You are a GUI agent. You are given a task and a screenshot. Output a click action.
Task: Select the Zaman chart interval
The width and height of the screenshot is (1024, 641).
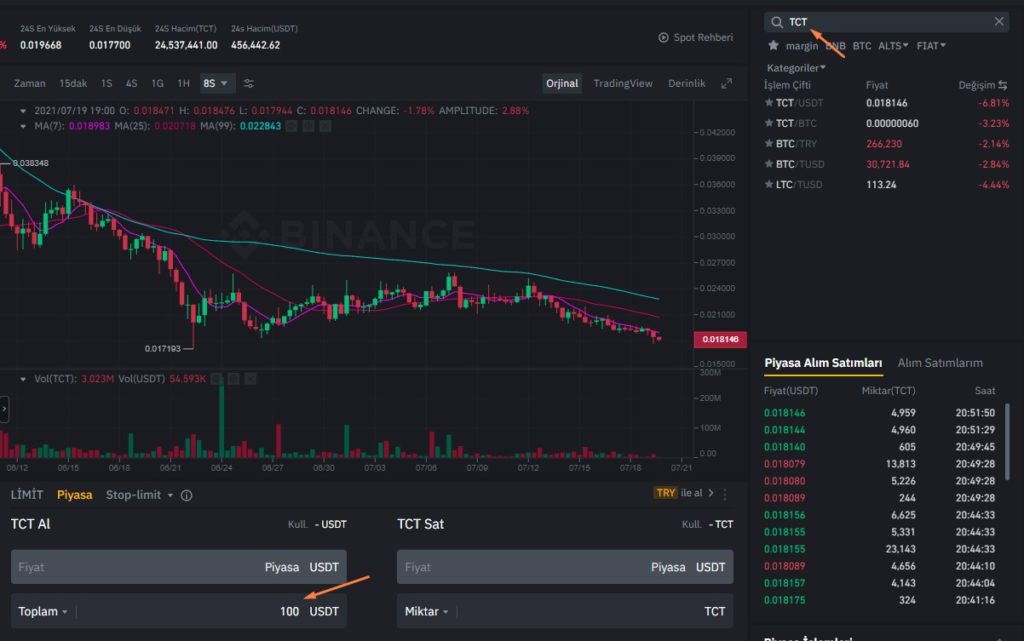[29, 84]
